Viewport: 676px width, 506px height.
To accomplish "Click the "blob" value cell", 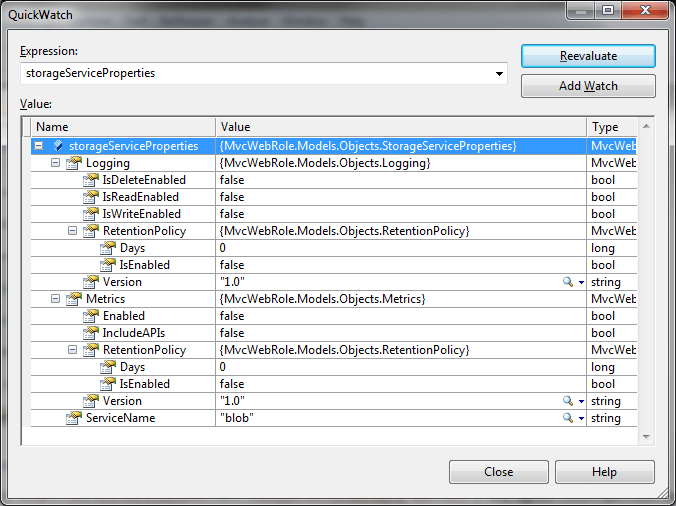I will [x=401, y=418].
